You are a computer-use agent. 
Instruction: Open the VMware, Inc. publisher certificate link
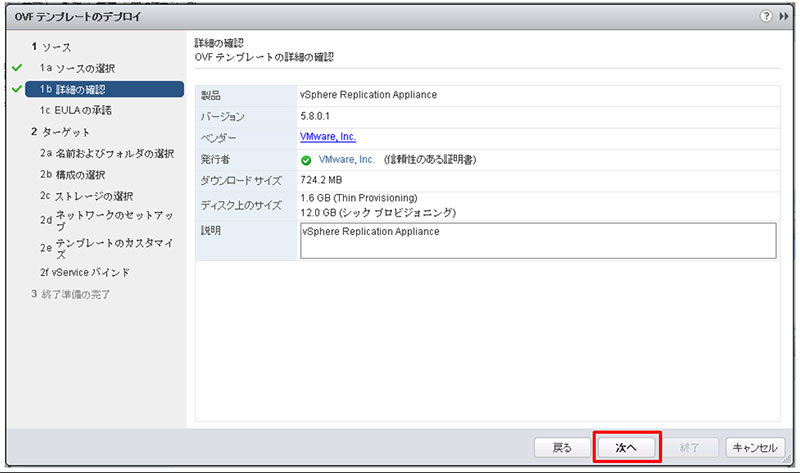point(346,160)
